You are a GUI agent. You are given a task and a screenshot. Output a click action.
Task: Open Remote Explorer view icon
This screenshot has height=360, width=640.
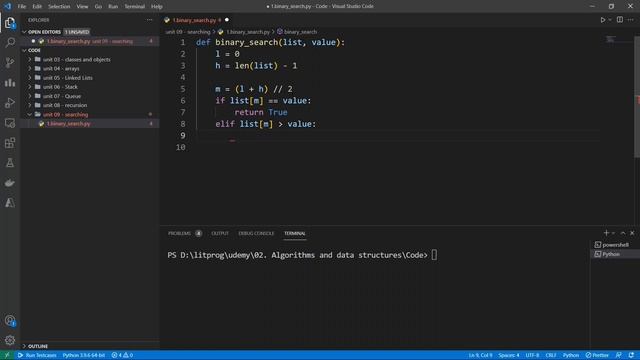tap(10, 122)
